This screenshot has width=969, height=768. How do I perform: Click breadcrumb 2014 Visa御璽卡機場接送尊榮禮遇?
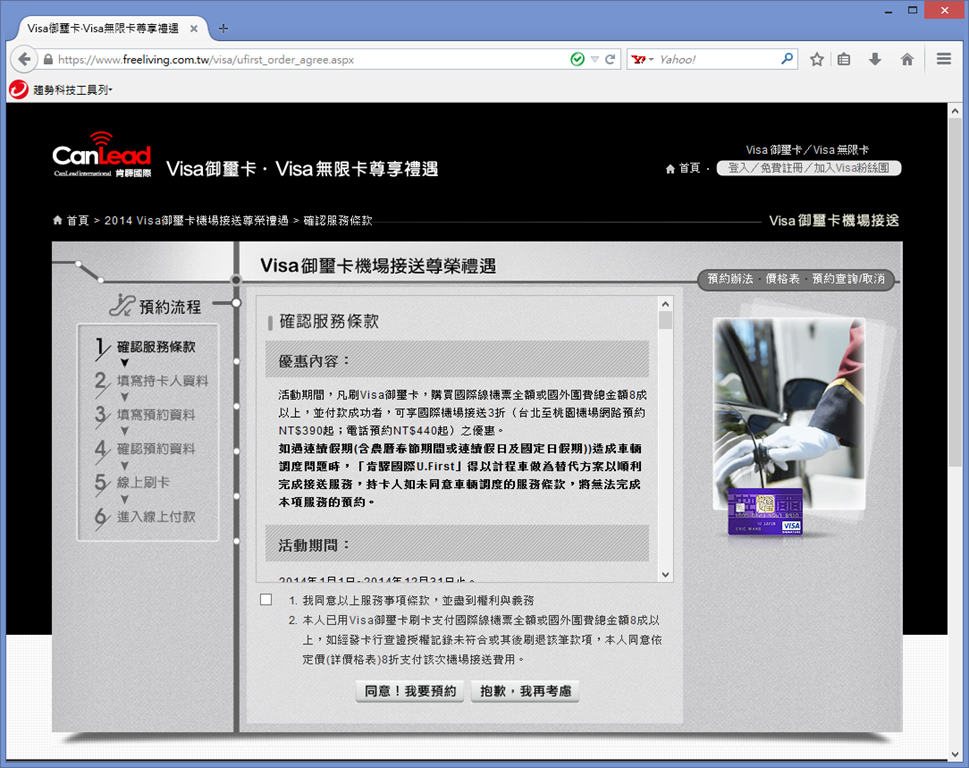click(196, 221)
